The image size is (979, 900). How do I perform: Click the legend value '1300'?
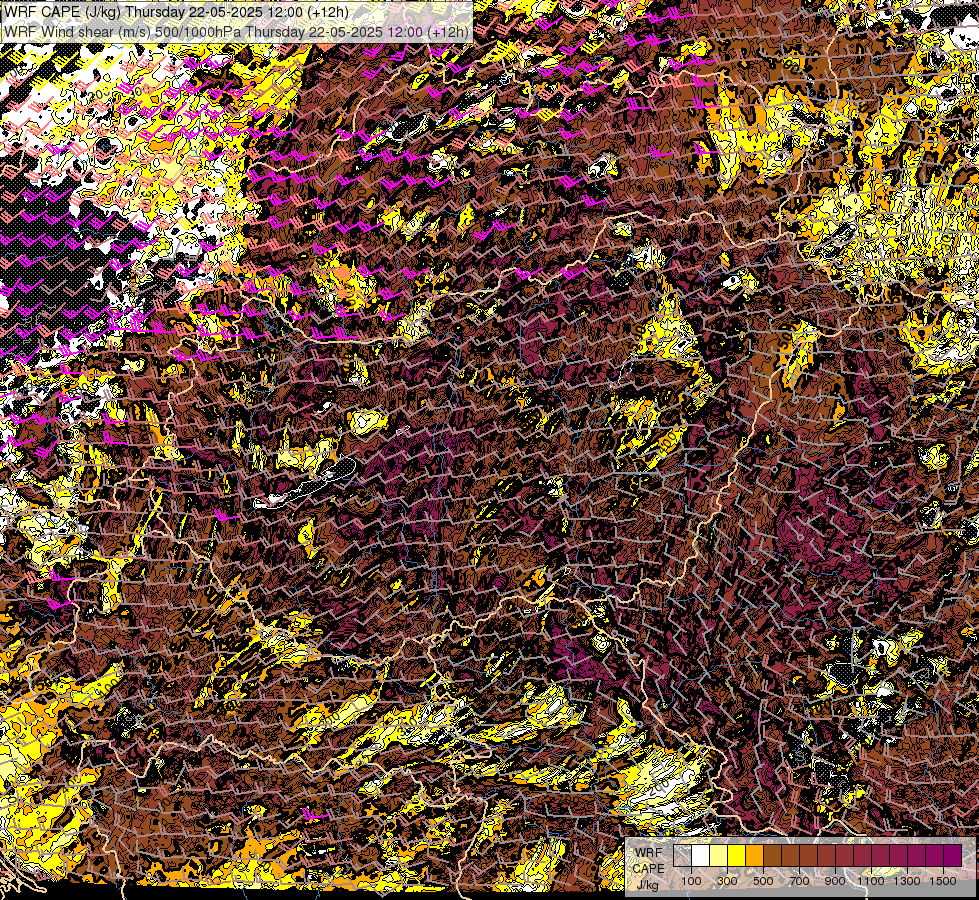(x=907, y=881)
